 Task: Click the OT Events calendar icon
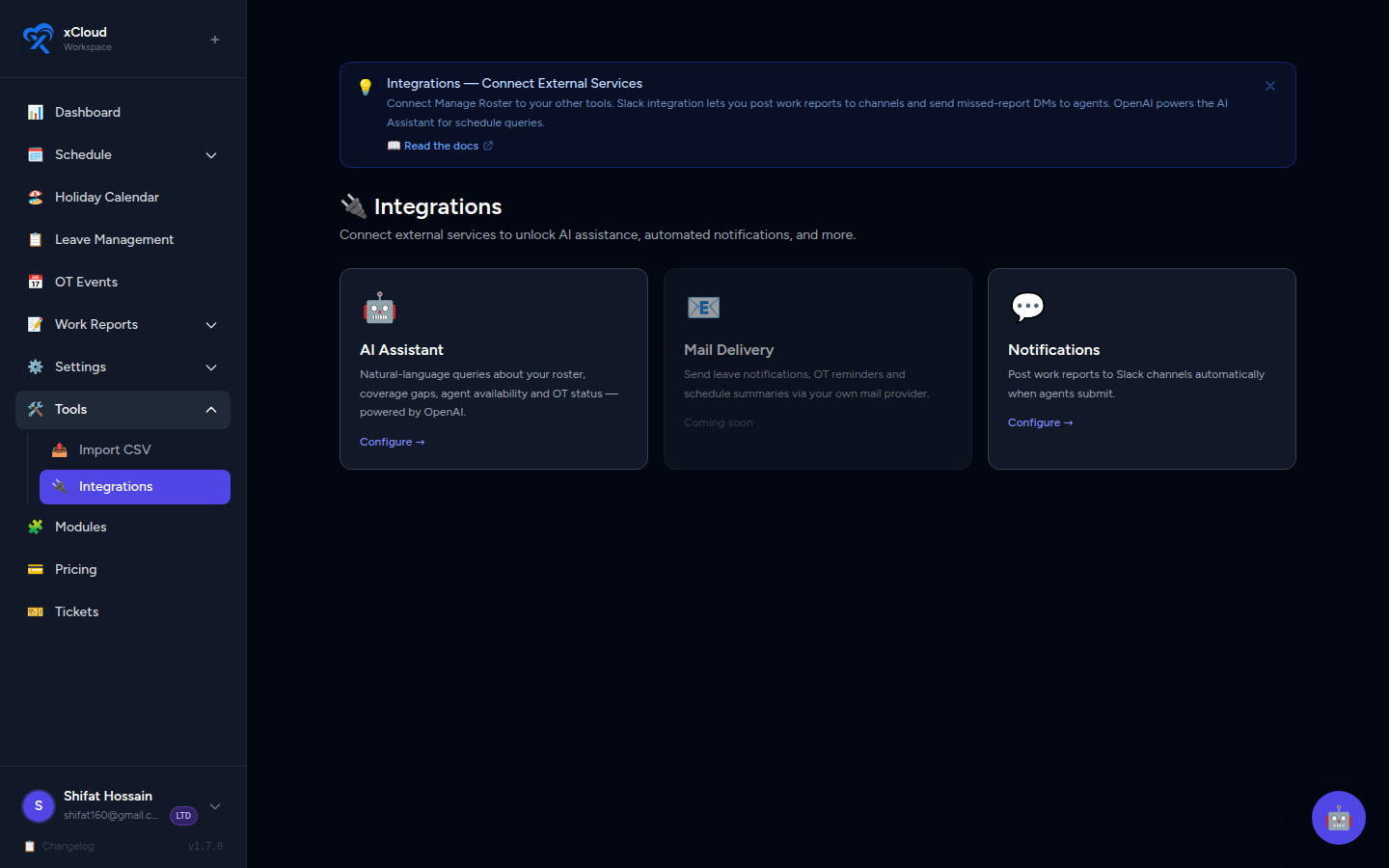[36, 282]
